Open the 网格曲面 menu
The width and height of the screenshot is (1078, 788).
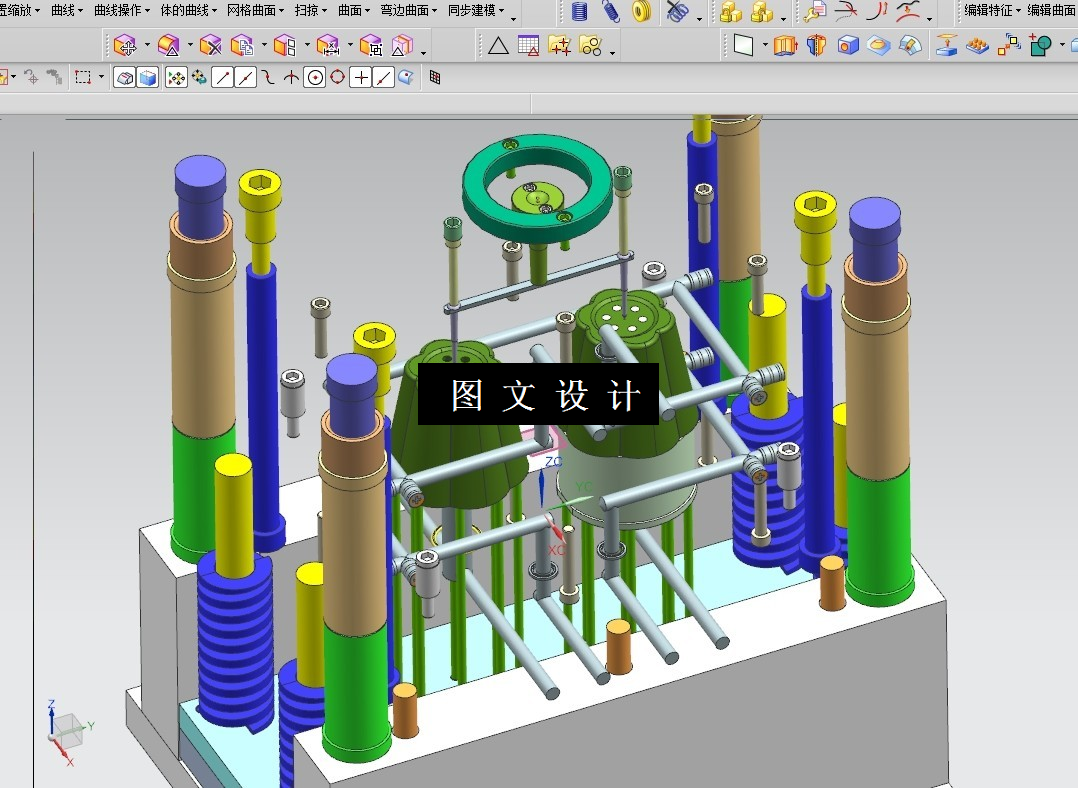click(x=255, y=10)
